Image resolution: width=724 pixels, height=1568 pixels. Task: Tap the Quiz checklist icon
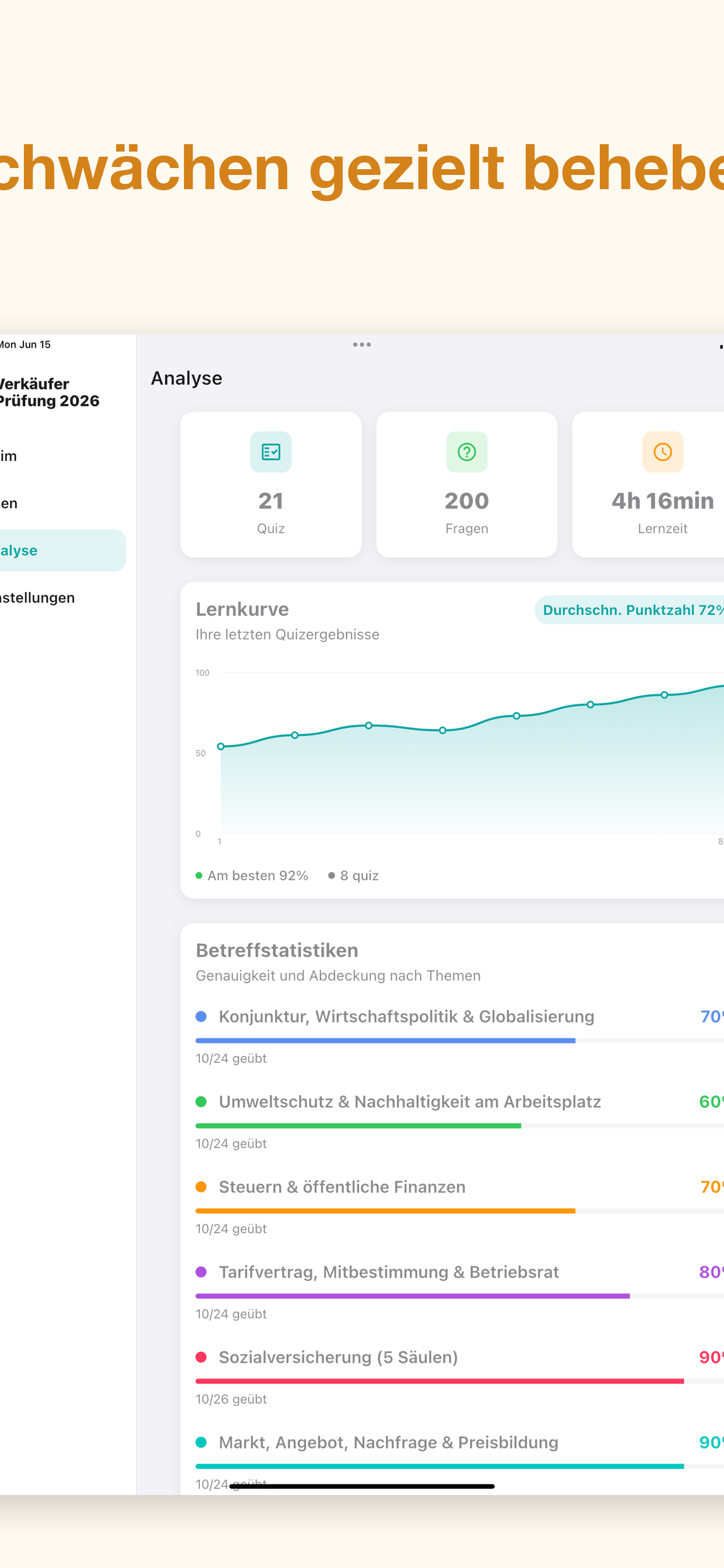coord(270,452)
